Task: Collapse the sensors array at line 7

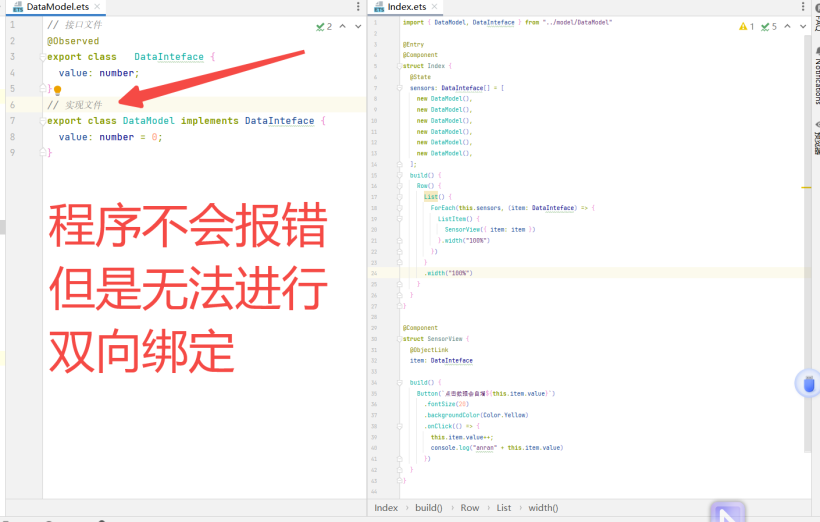Action: 400,88
